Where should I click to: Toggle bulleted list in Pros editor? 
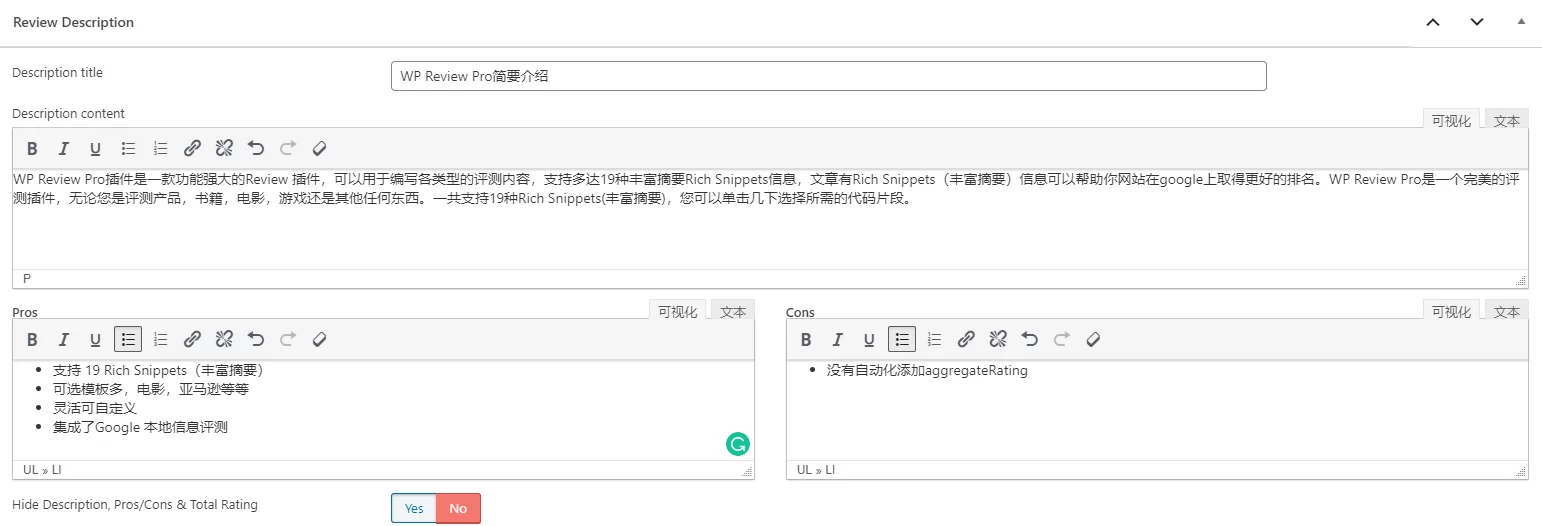tap(128, 340)
